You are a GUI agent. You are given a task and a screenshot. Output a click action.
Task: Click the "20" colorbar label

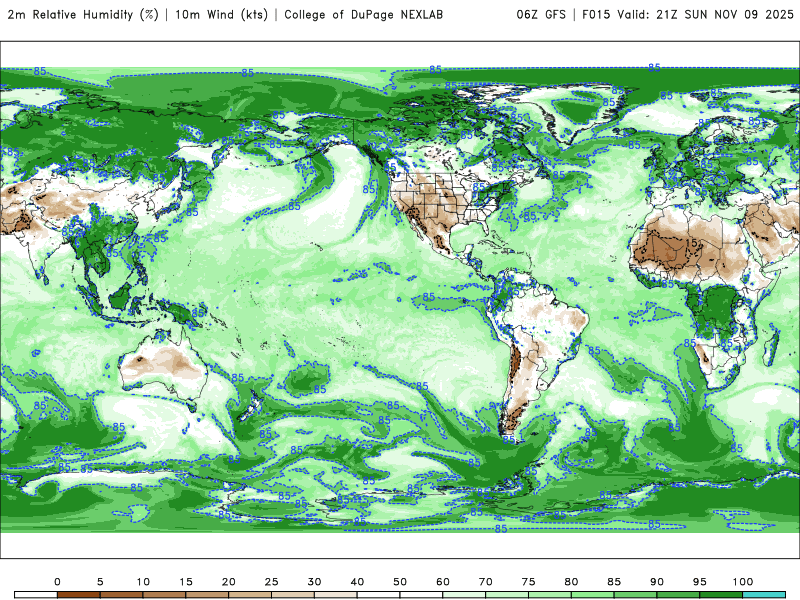(229, 582)
